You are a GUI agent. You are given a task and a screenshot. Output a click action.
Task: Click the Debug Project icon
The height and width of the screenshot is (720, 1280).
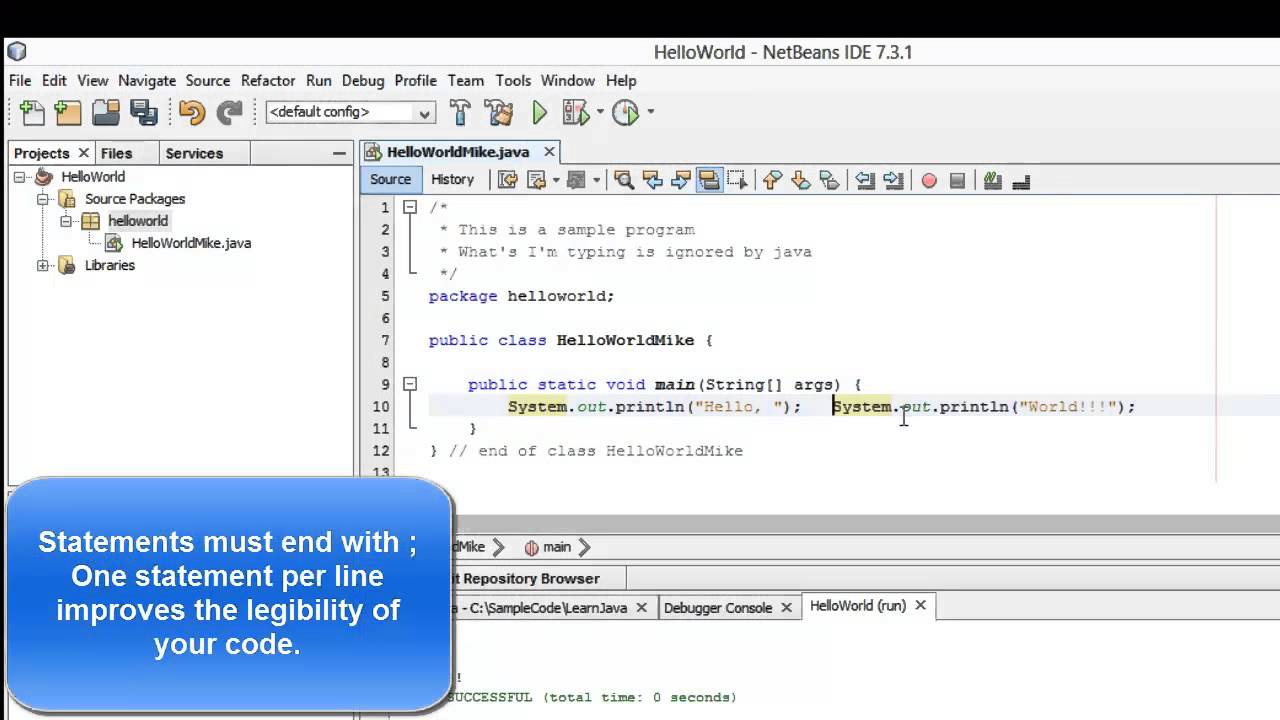576,113
